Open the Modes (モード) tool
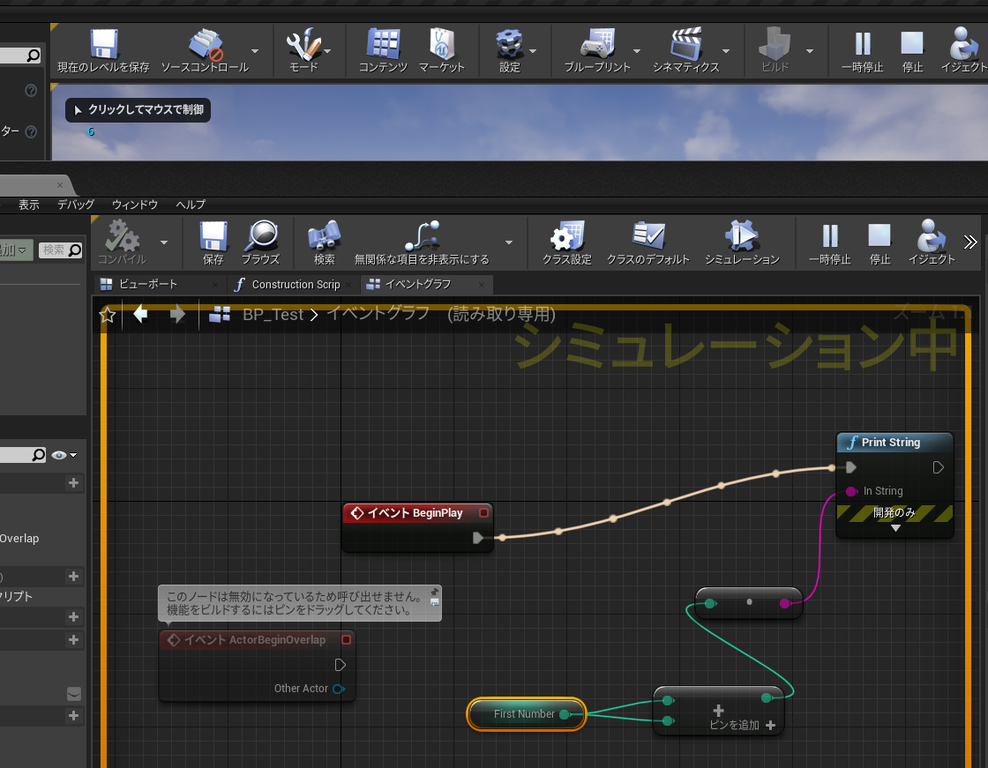The height and width of the screenshot is (768, 988). coord(304,51)
